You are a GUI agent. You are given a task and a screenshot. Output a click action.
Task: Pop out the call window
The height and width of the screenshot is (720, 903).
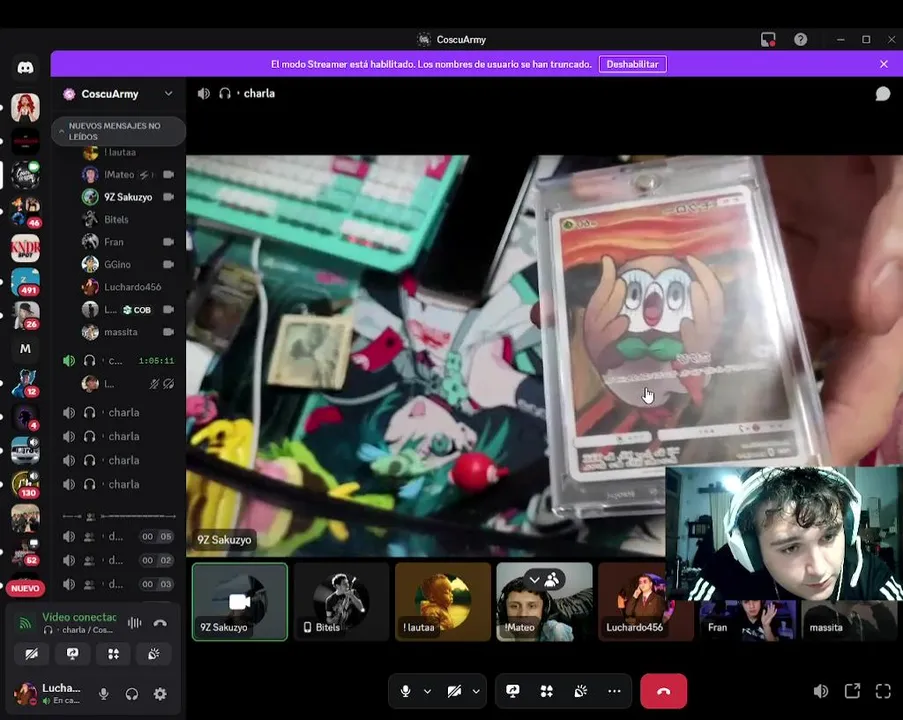[852, 691]
